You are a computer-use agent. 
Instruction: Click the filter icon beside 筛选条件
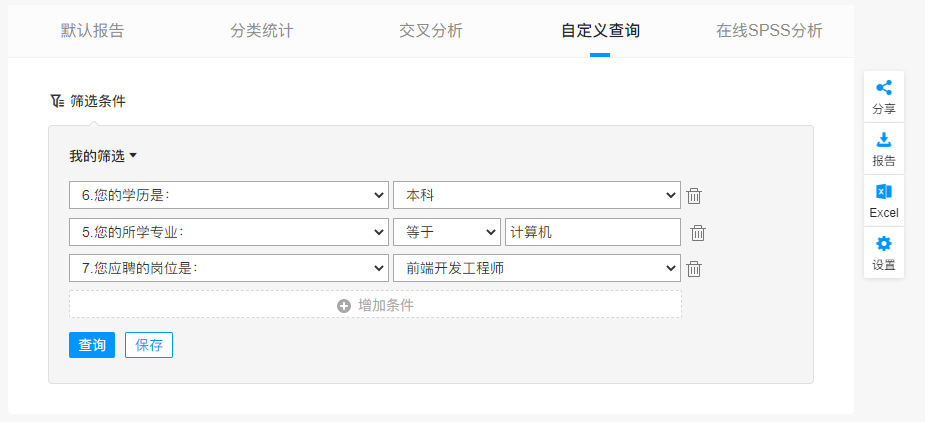[57, 101]
